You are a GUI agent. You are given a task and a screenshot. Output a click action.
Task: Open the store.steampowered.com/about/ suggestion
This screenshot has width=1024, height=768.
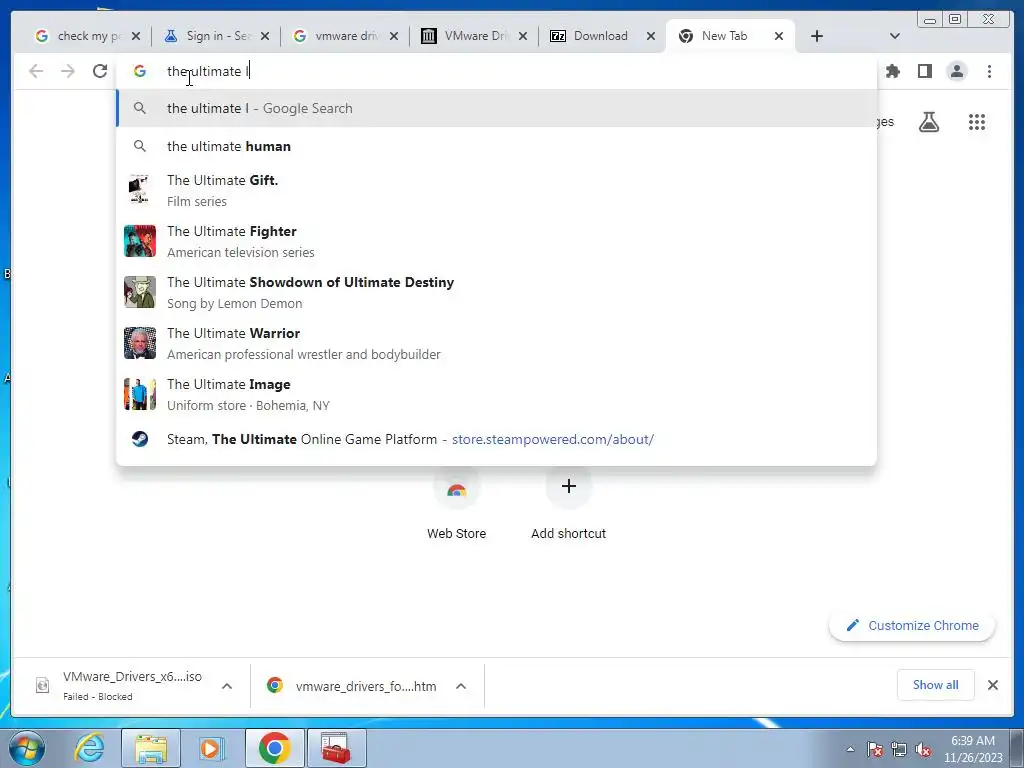point(496,439)
